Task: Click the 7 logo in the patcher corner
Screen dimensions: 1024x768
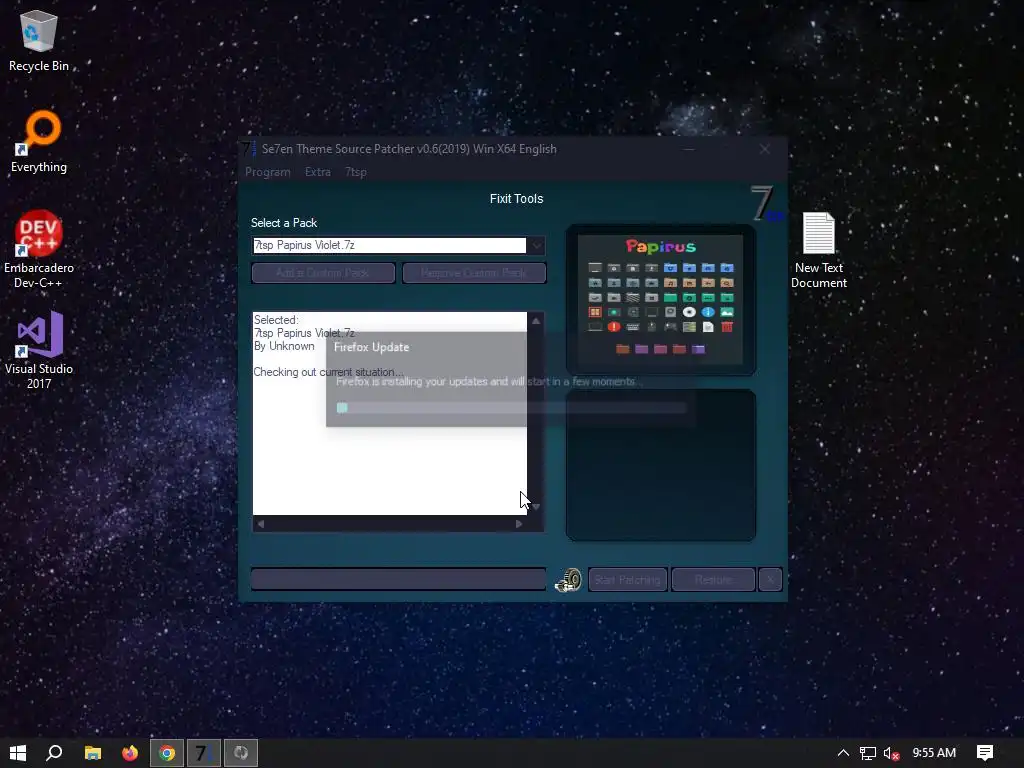Action: click(x=765, y=204)
